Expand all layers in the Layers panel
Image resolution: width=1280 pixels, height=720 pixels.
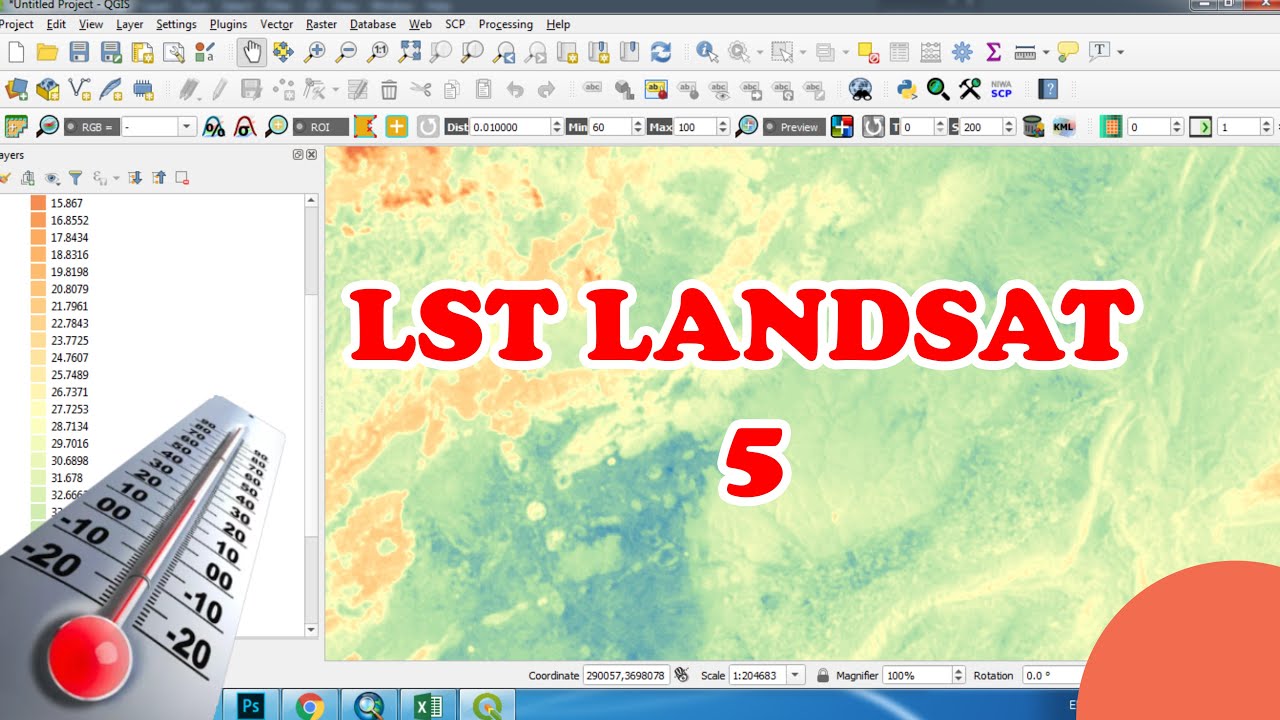(x=135, y=178)
